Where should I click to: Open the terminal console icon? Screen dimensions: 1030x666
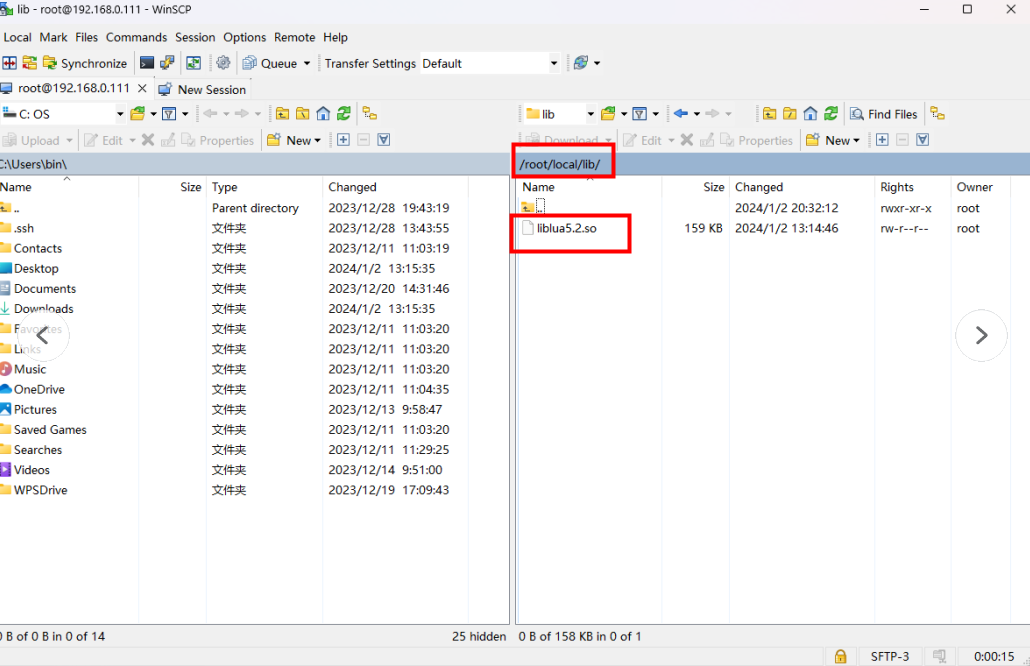tap(147, 63)
